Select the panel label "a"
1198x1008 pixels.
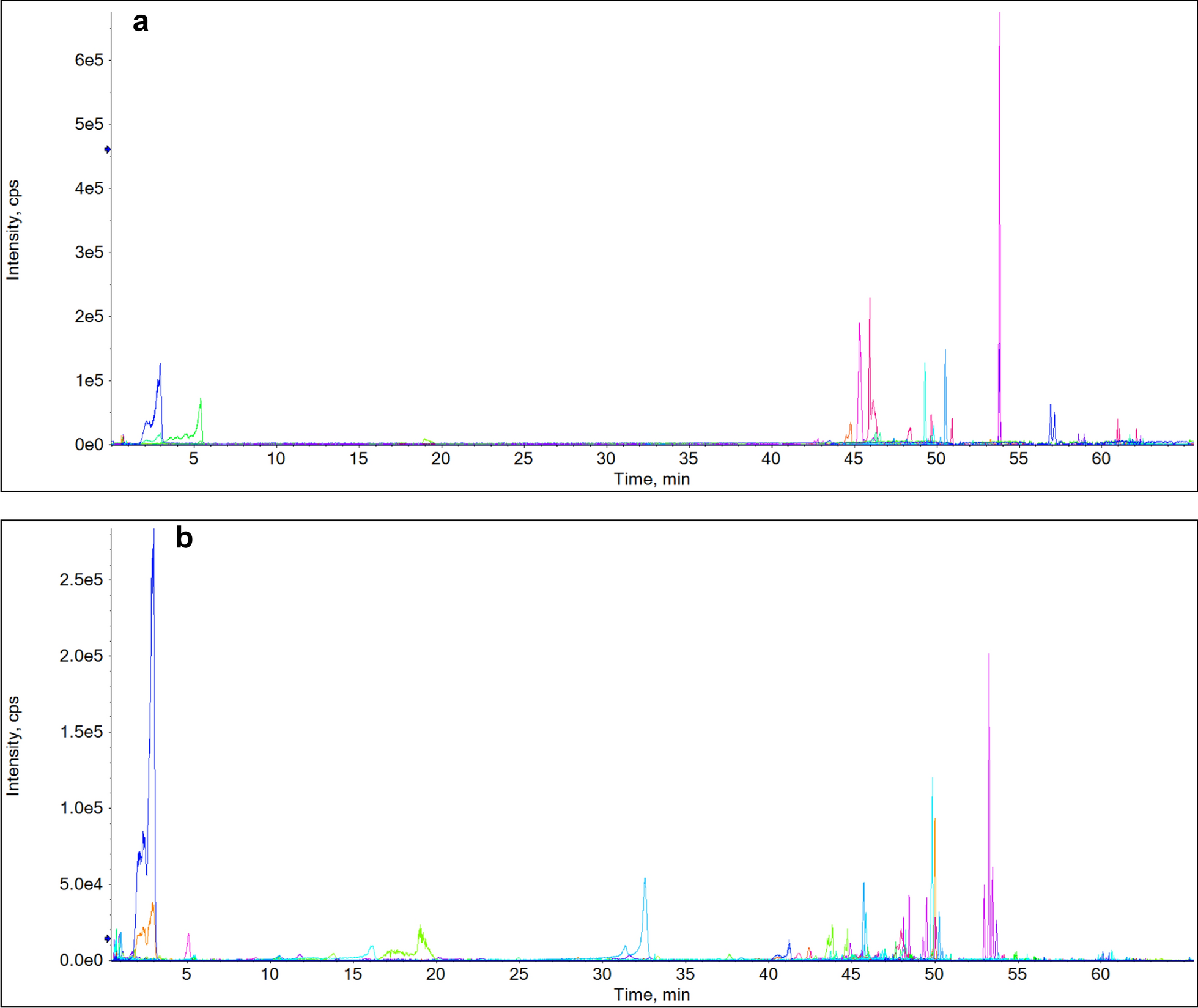[x=141, y=23]
